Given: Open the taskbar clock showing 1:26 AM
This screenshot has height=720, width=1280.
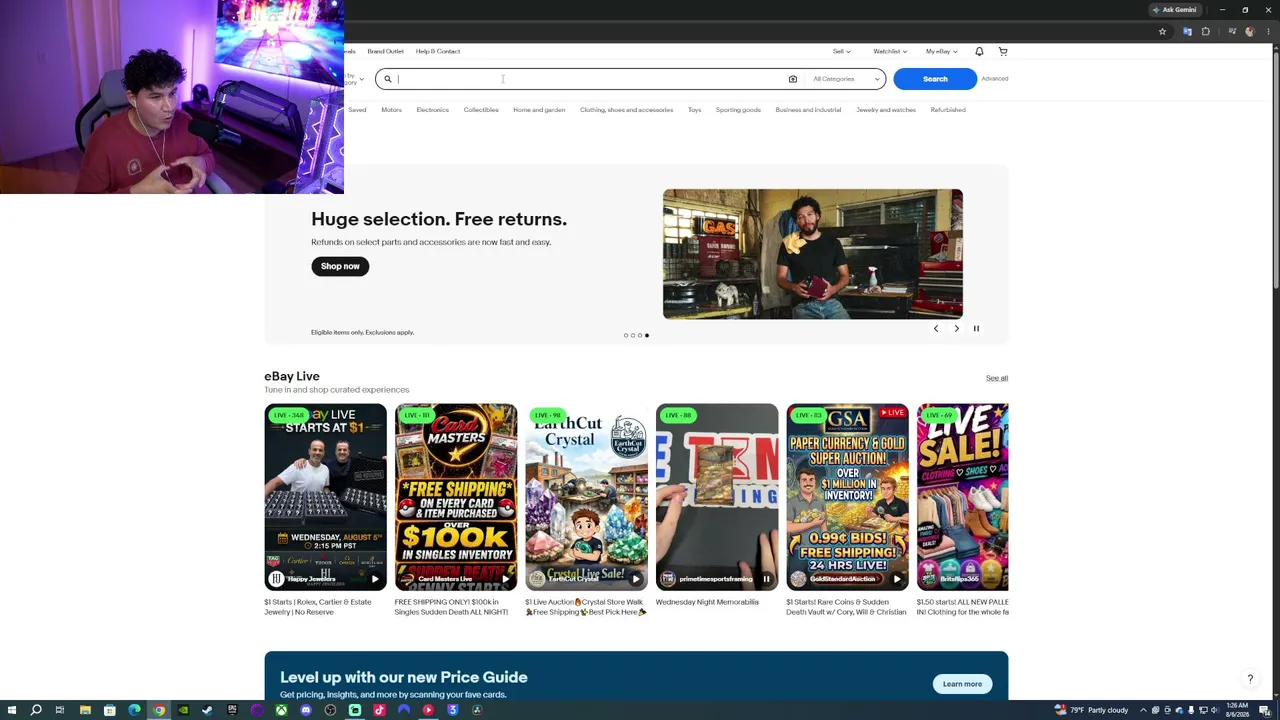Looking at the screenshot, I should coord(1238,710).
